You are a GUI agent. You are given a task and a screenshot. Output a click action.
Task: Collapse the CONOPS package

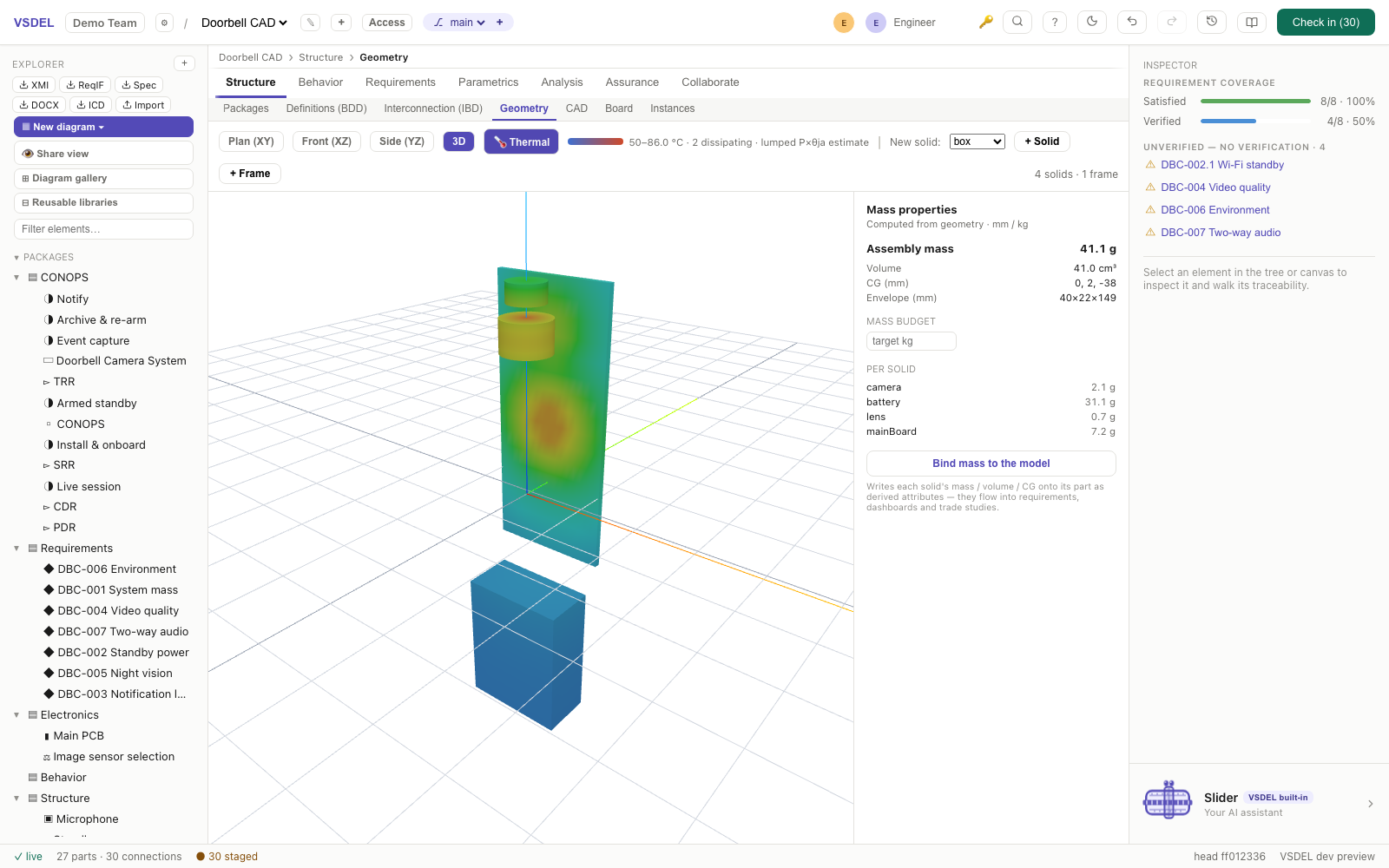coord(16,278)
